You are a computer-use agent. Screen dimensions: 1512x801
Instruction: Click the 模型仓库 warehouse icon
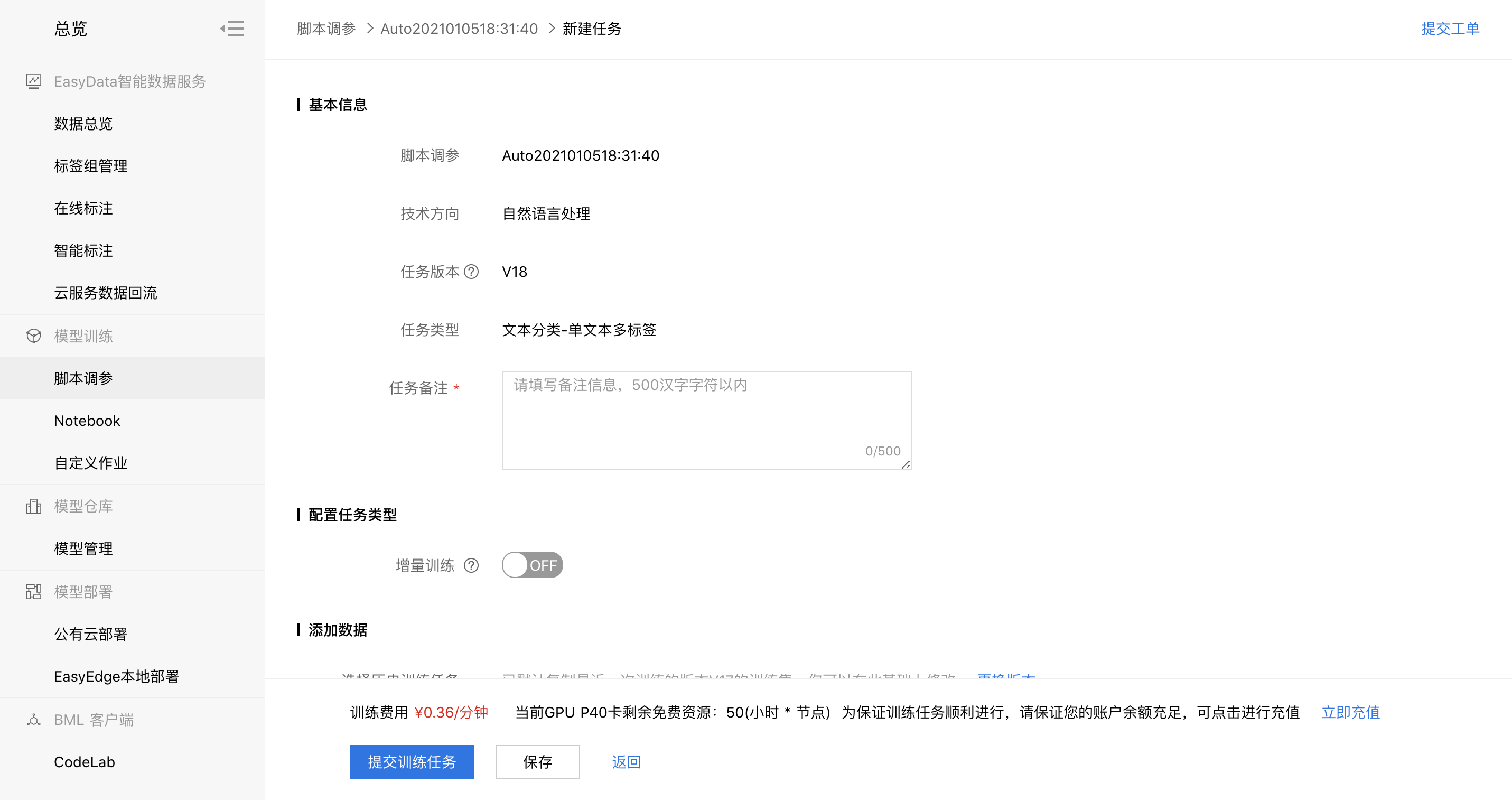pos(34,506)
